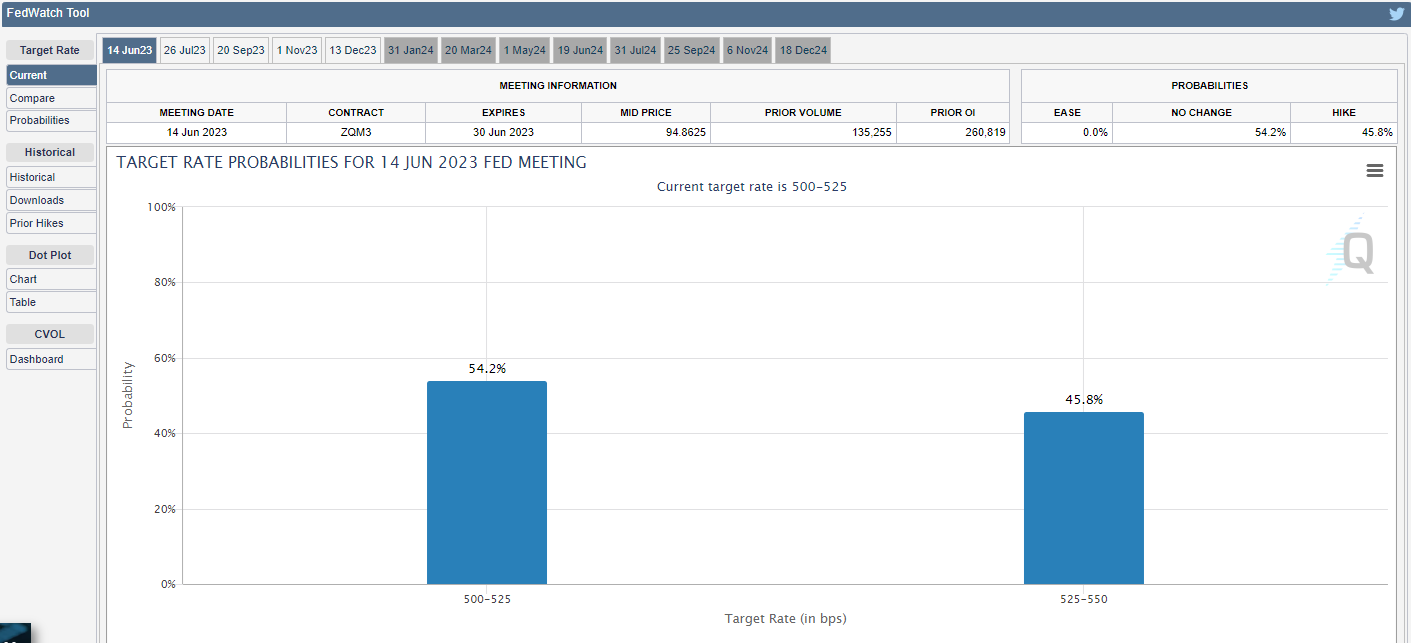
Task: Open the 18 Dec24 meeting tab
Action: pos(803,50)
